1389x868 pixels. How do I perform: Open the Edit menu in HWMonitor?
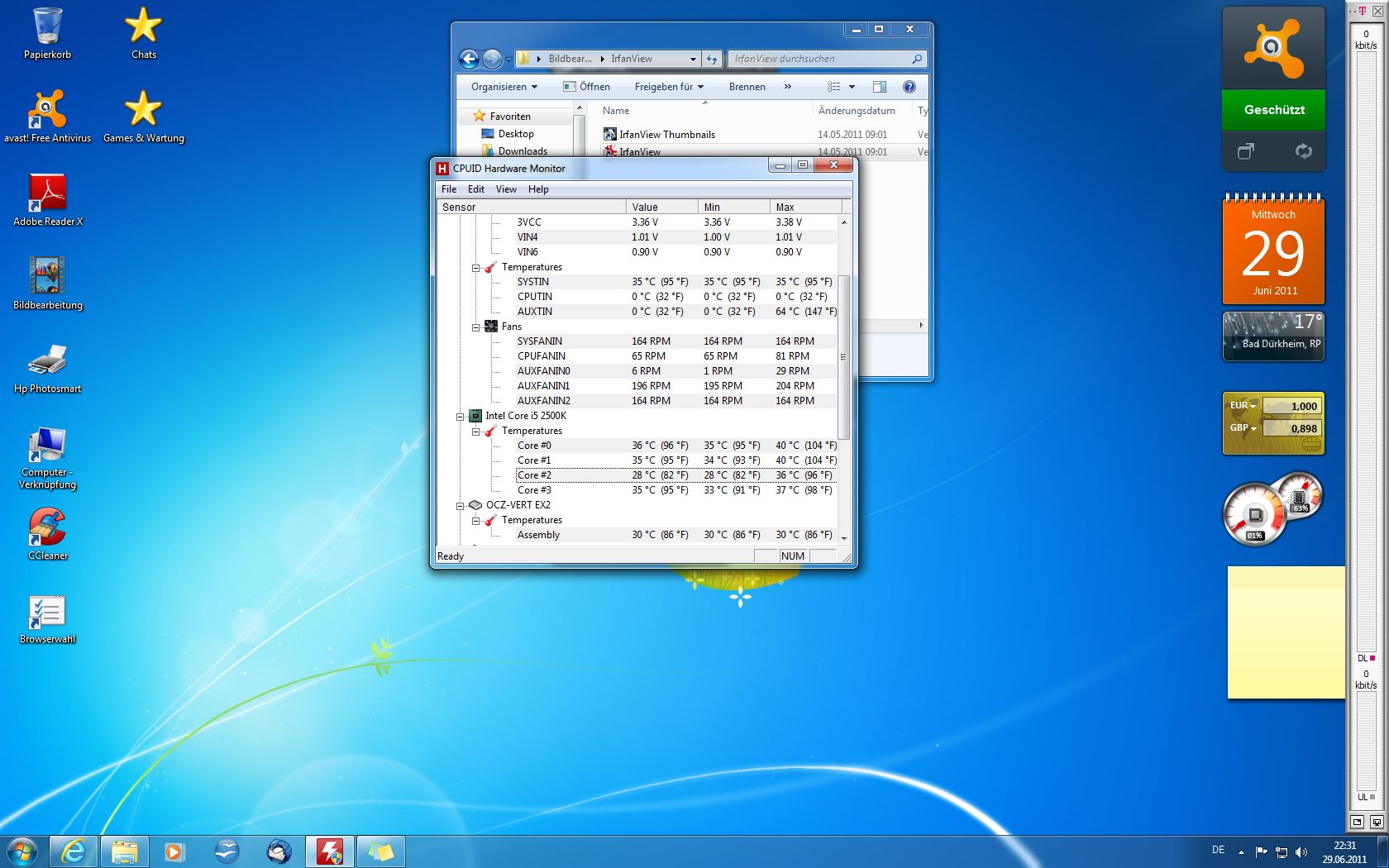pyautogui.click(x=476, y=189)
